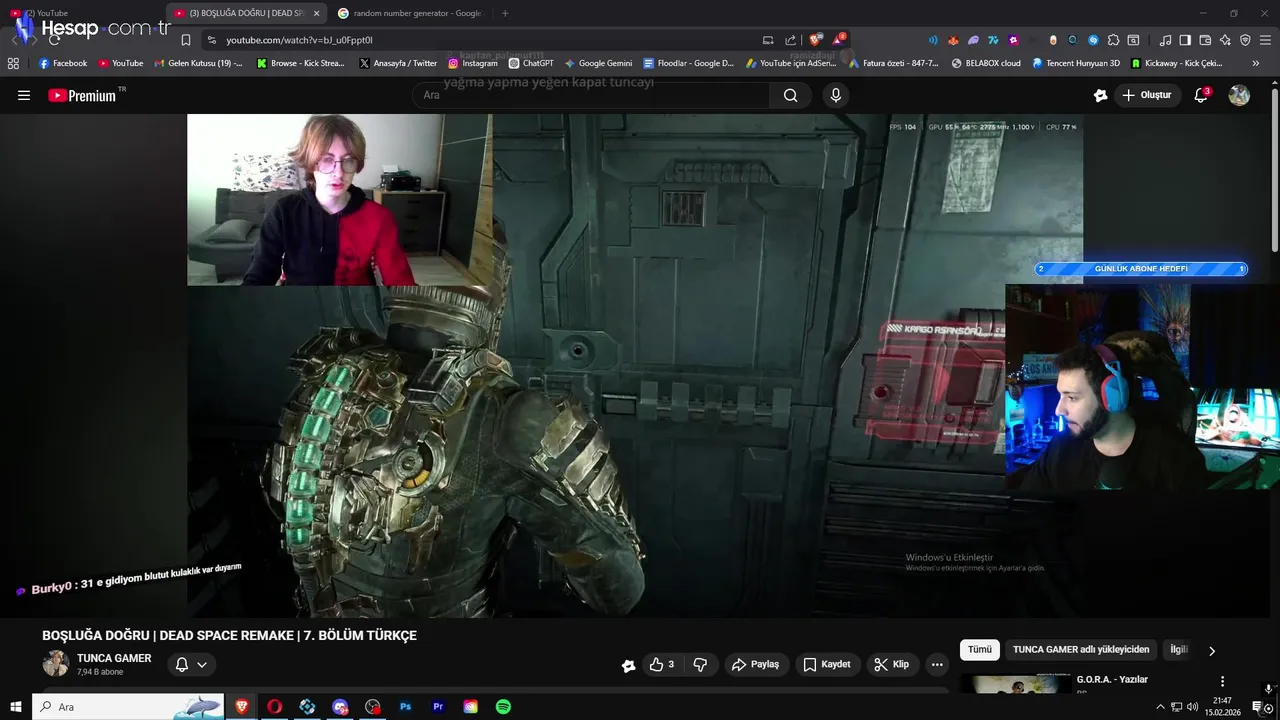Open 'Tencent Hunyuan 3D' bookmark

1076,63
